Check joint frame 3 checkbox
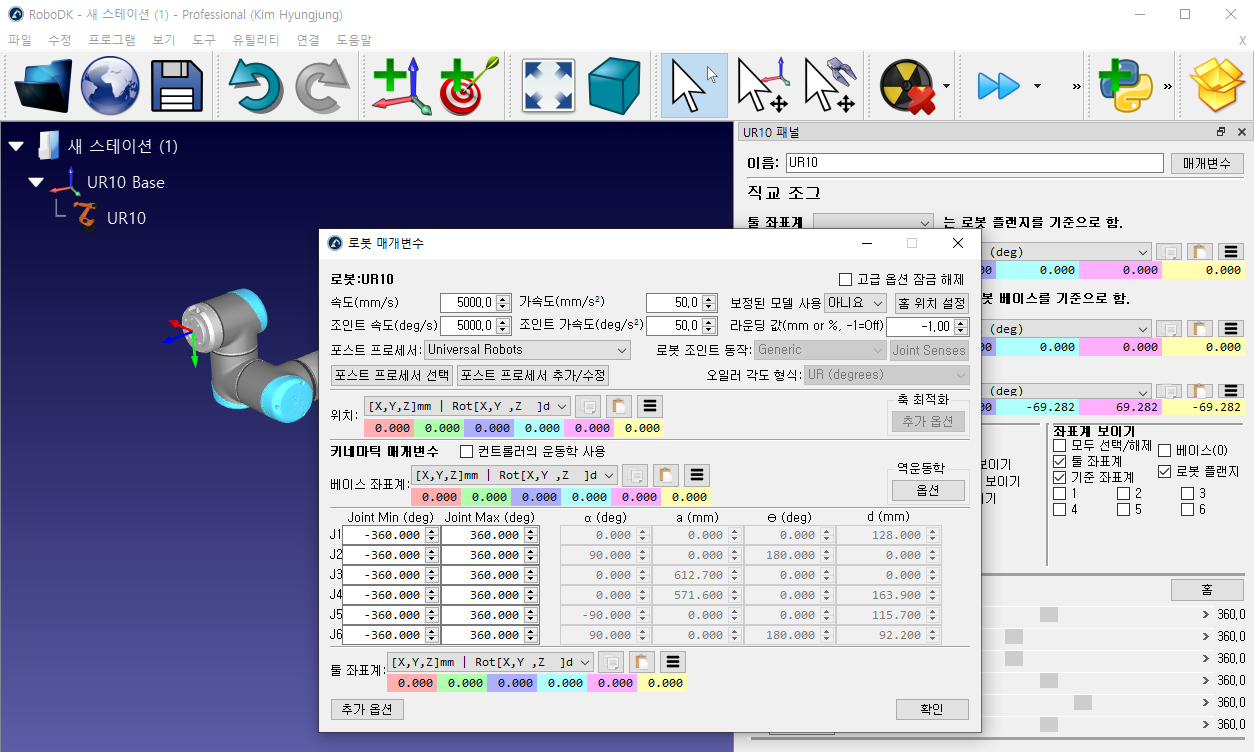Image resolution: width=1254 pixels, height=752 pixels. 1187,494
